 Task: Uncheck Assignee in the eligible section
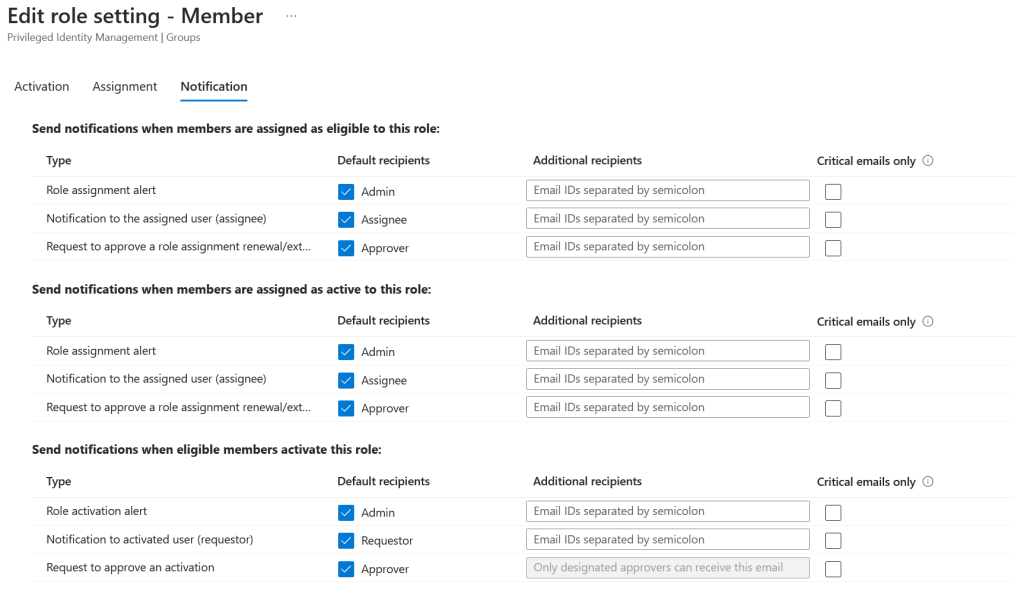coord(346,219)
